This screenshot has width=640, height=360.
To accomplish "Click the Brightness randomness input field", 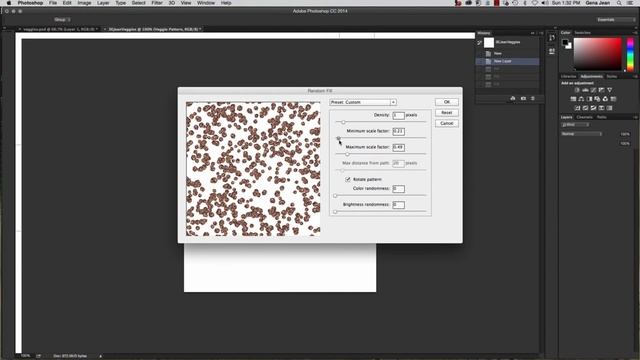I will click(x=398, y=205).
